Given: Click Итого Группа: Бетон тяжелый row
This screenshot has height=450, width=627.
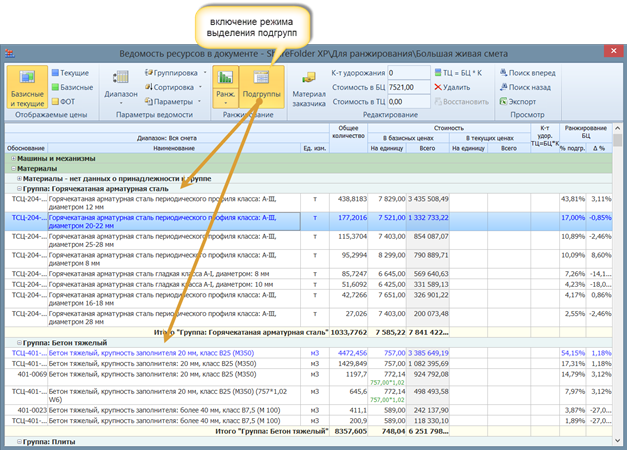Looking at the screenshot, I should point(308,431).
